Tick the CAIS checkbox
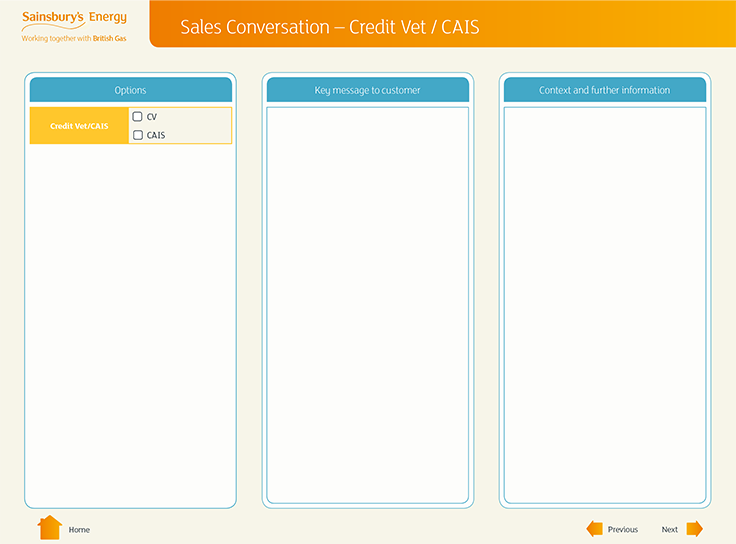The height and width of the screenshot is (544, 736). tap(138, 135)
